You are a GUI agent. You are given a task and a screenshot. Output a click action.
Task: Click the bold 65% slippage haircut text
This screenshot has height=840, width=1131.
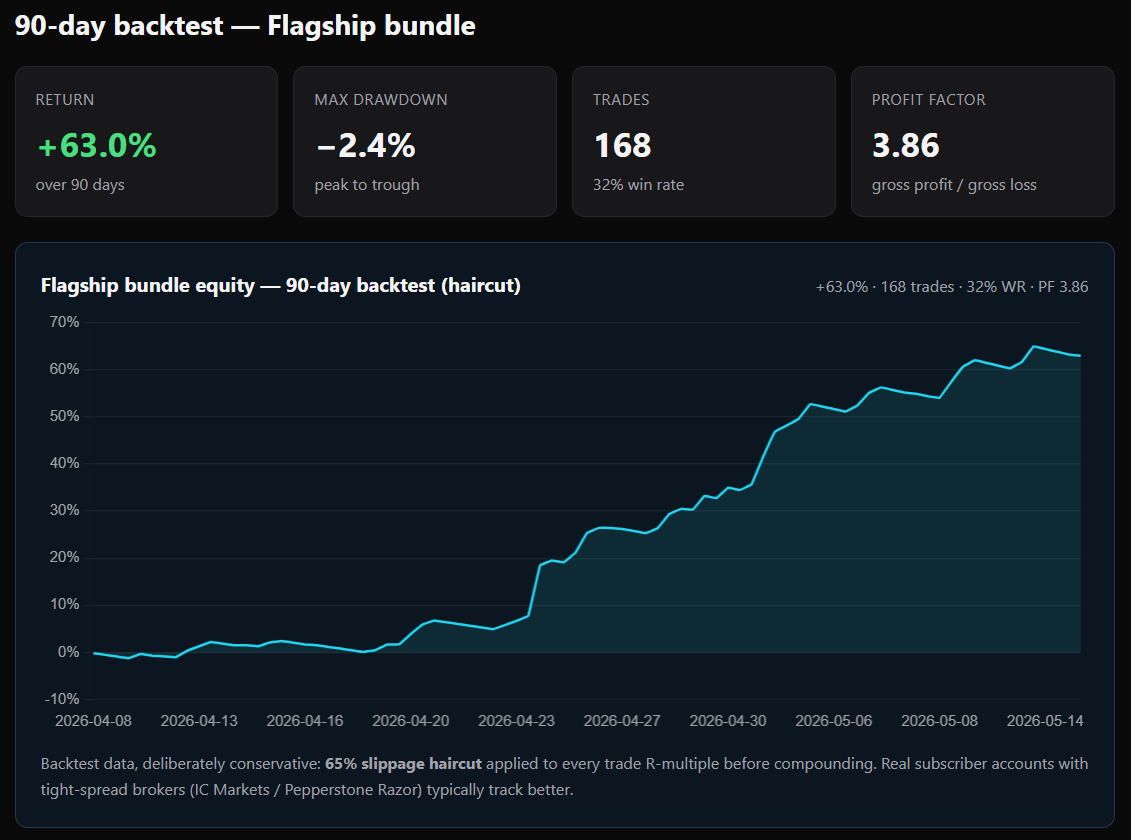pyautogui.click(x=403, y=764)
